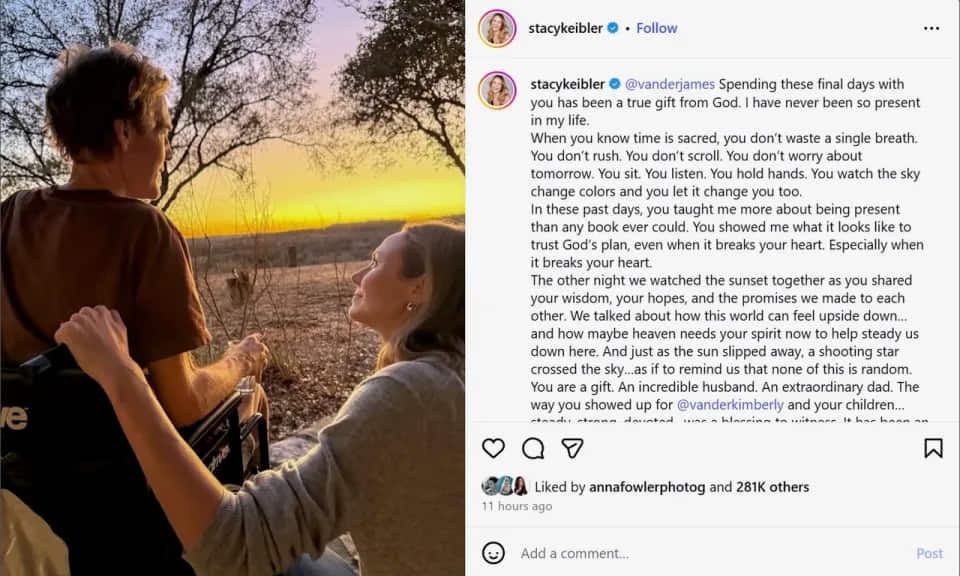This screenshot has width=960, height=576.
Task: Open comments via the speech bubble icon
Action: tap(533, 448)
